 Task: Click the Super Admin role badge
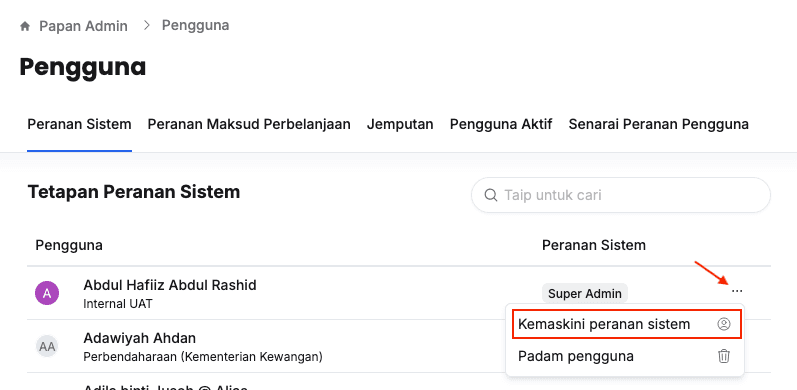(x=585, y=293)
